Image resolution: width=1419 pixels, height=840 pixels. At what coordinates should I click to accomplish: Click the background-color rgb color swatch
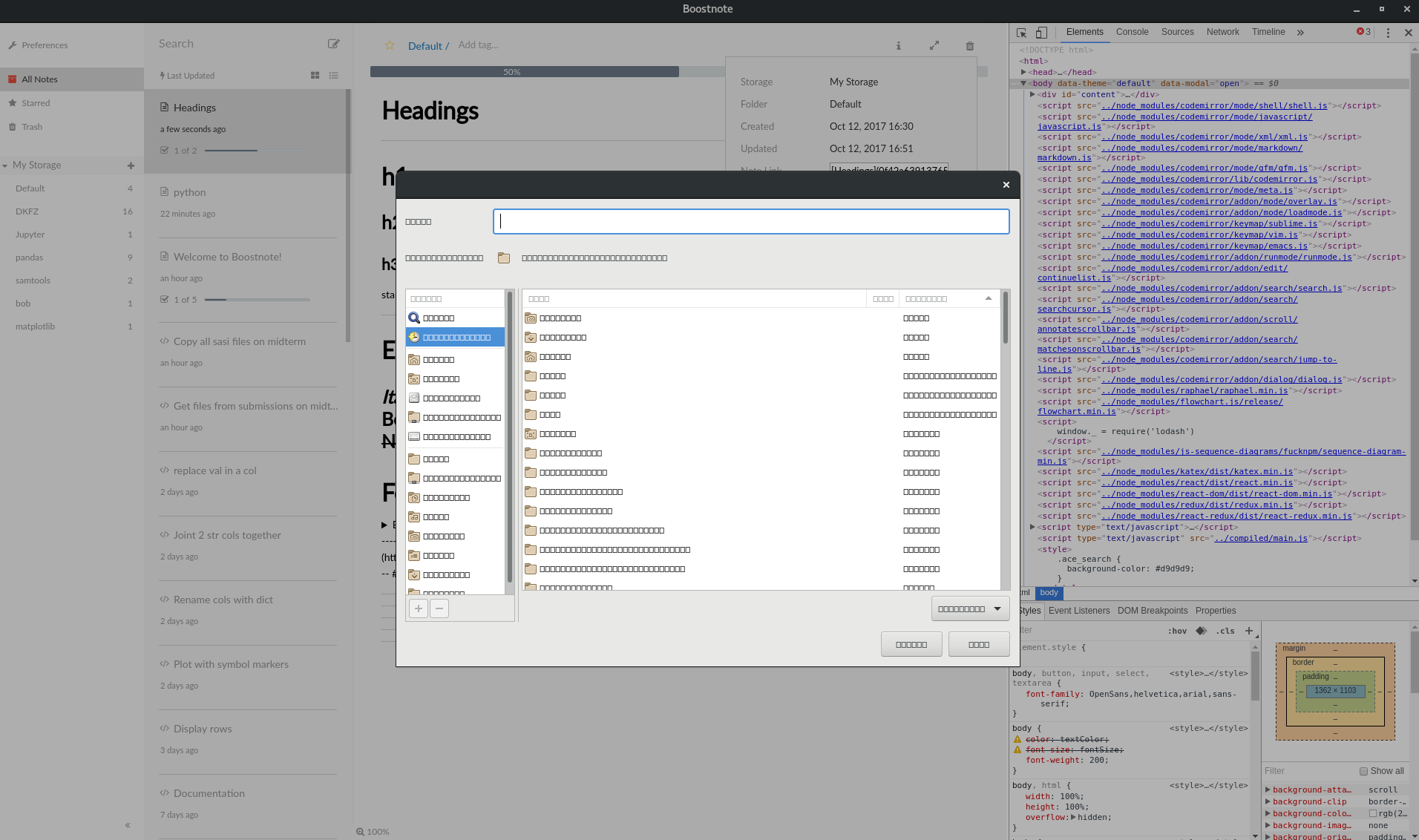(1373, 814)
